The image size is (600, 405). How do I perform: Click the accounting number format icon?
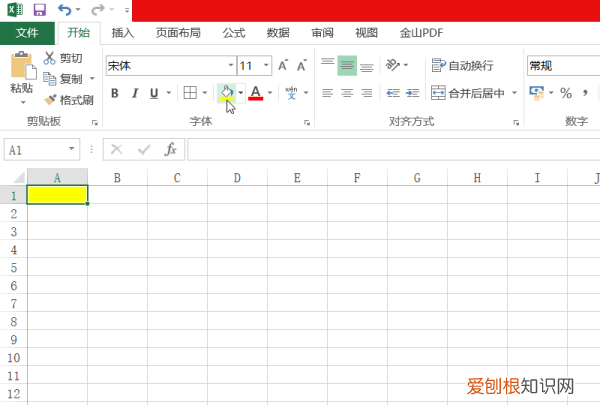pyautogui.click(x=536, y=93)
